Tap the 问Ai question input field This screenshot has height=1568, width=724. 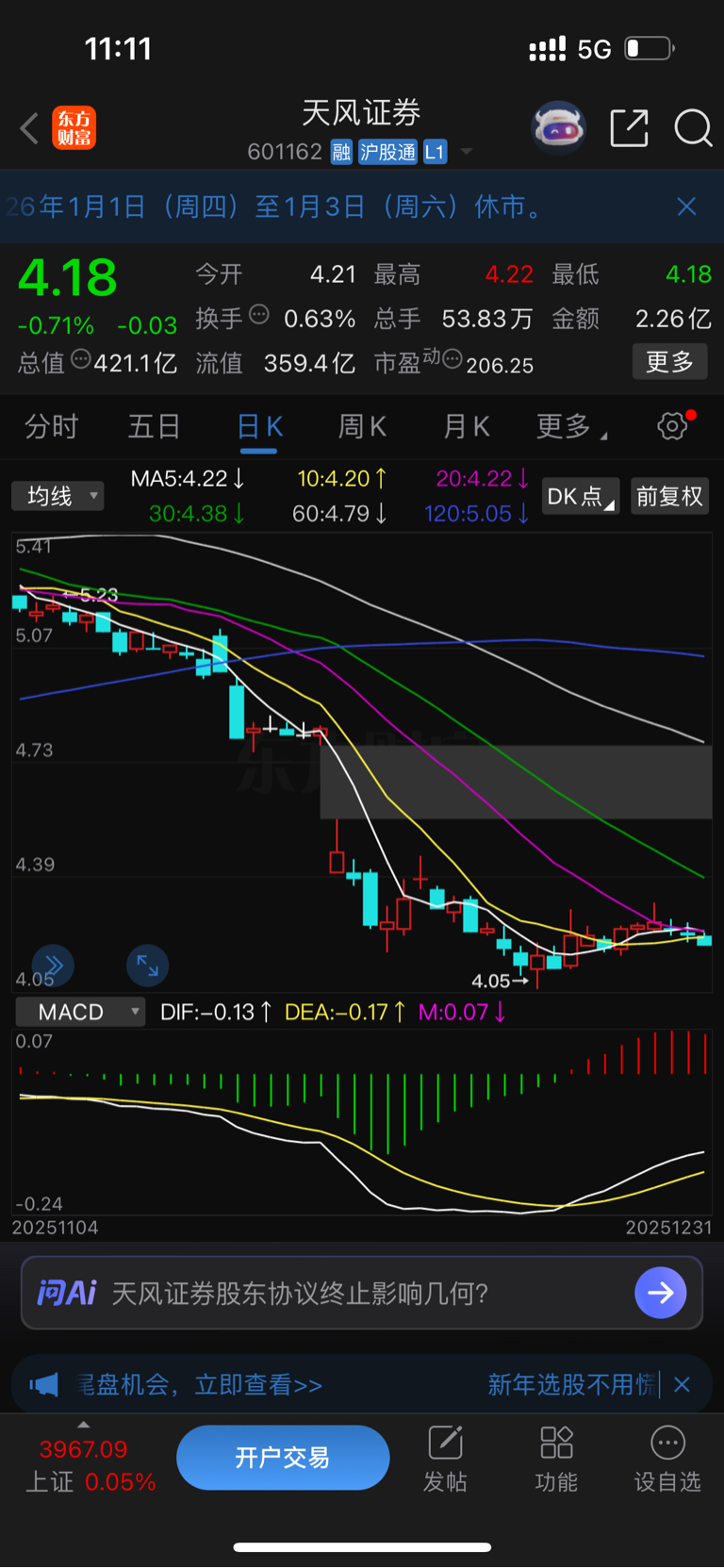coord(362,1293)
